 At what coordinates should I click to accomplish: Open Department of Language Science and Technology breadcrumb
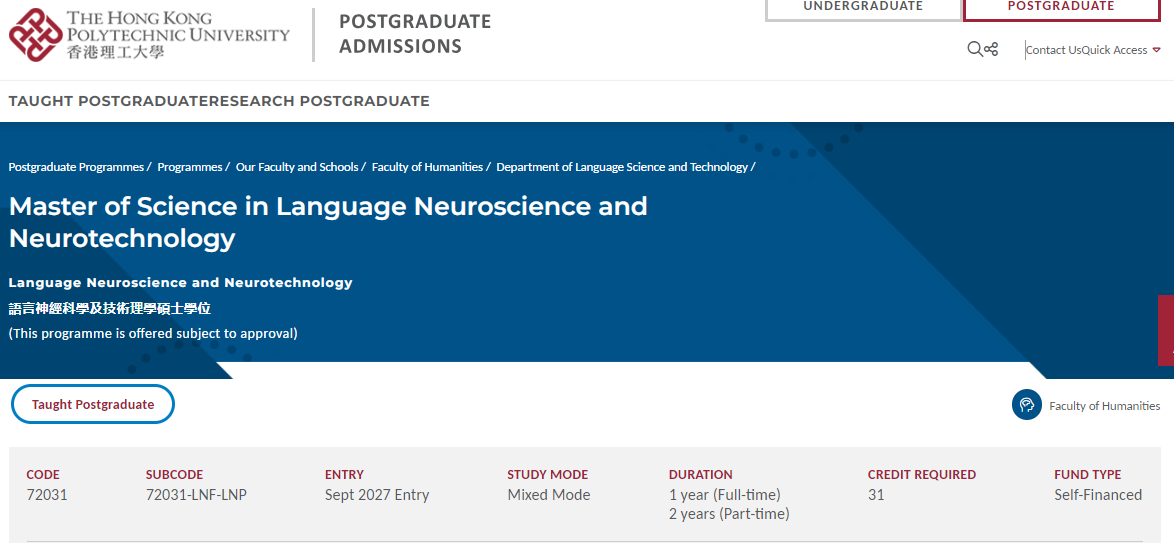621,167
